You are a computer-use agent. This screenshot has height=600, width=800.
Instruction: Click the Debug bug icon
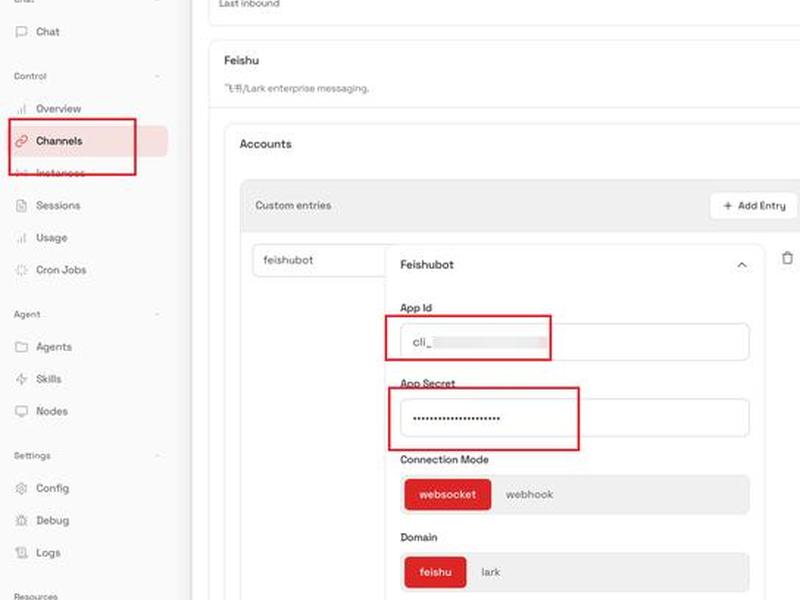[x=21, y=520]
